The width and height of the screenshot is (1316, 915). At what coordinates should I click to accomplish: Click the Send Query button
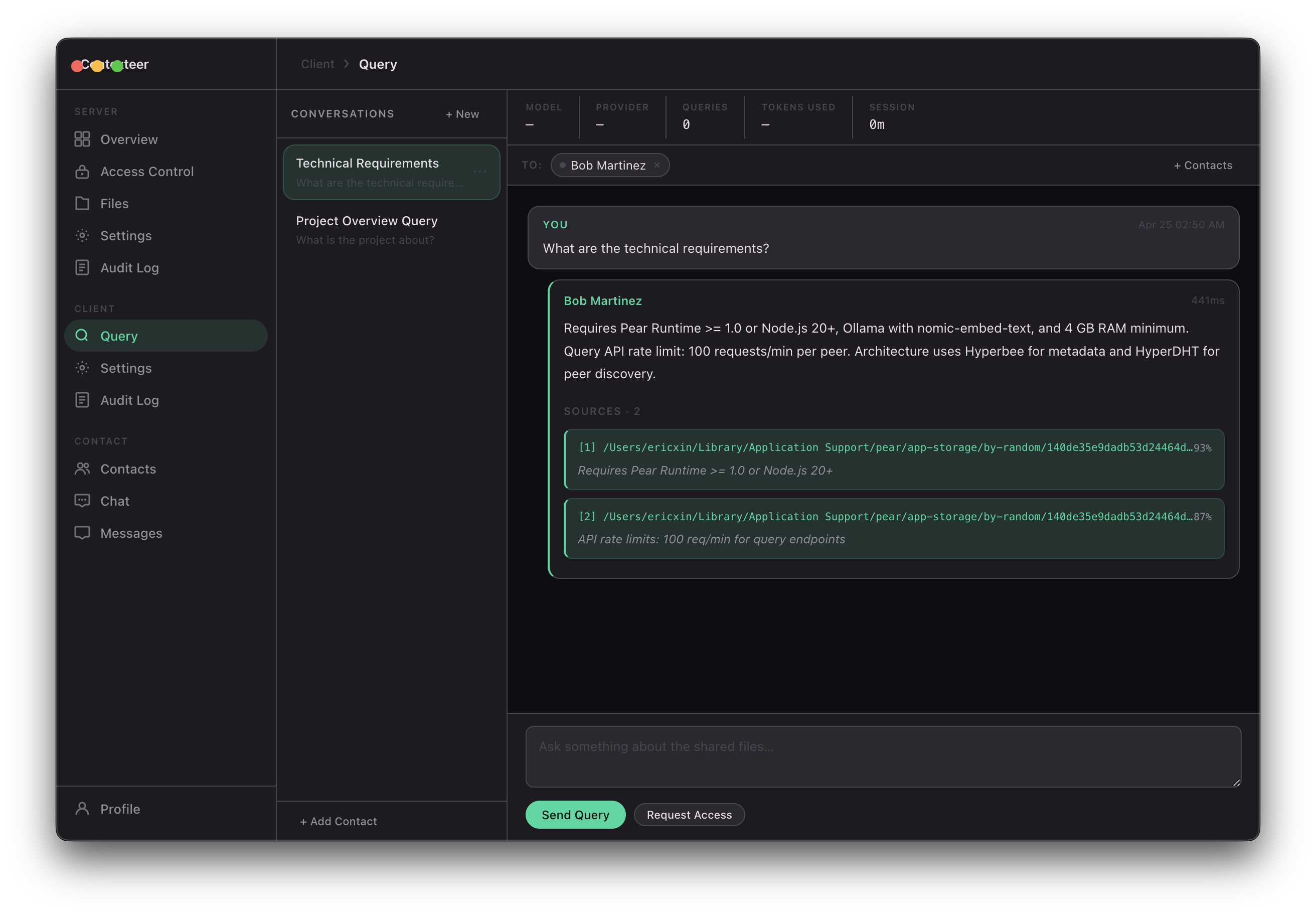click(x=575, y=815)
